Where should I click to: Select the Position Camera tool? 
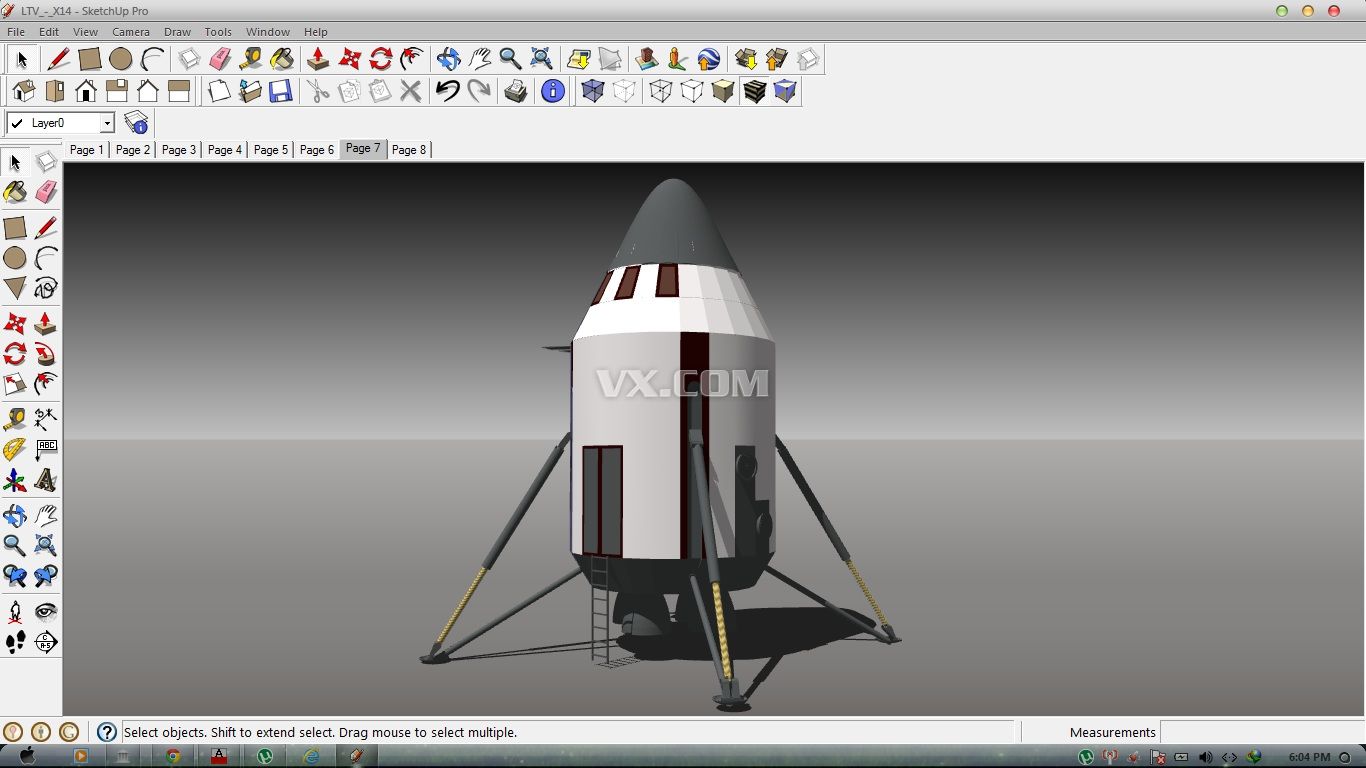tap(15, 611)
